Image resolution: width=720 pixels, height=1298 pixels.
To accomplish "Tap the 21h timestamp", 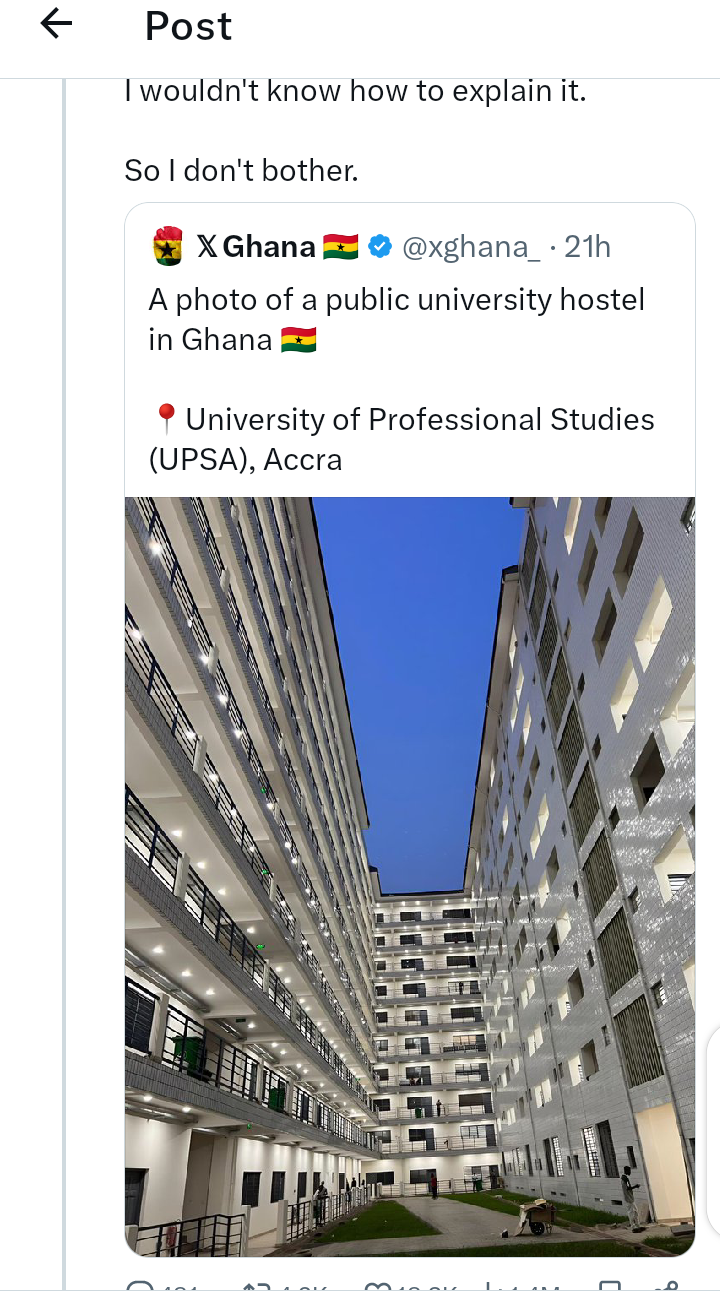I will (x=587, y=246).
